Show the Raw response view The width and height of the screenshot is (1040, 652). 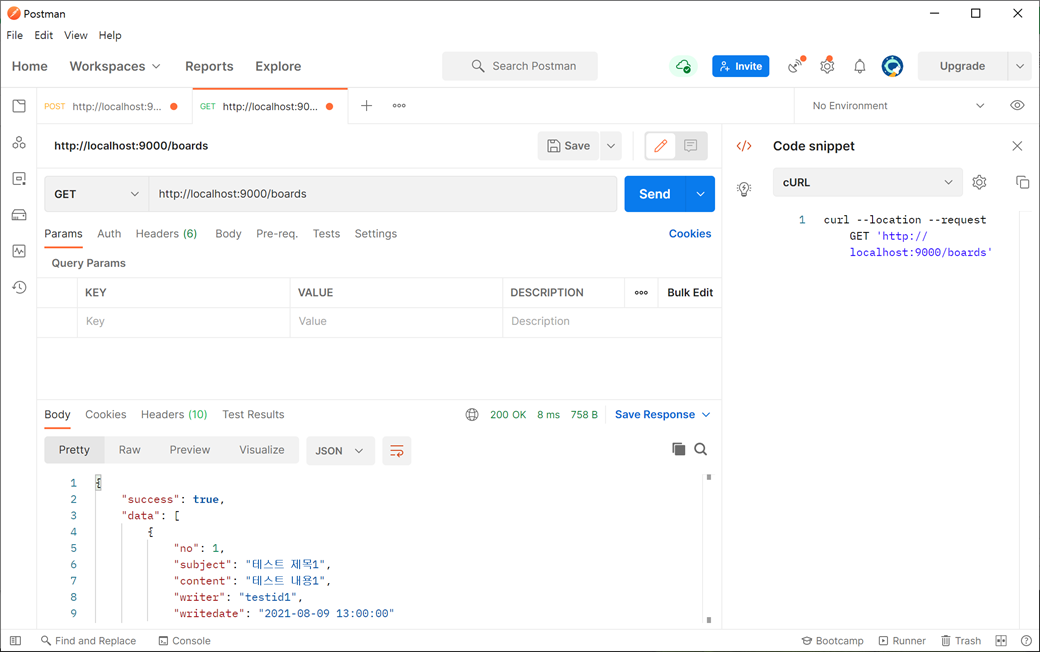pos(129,450)
